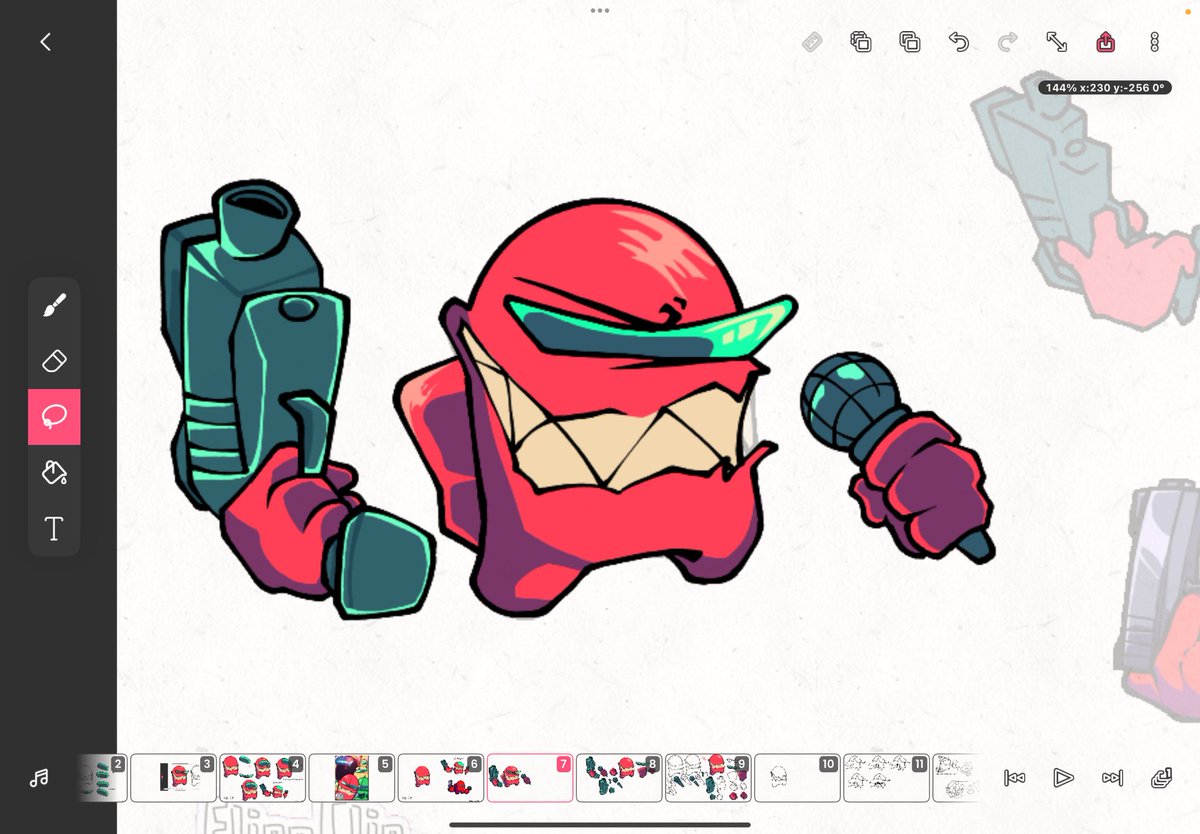Open the audio track music note icon
This screenshot has height=834, width=1200.
pyautogui.click(x=39, y=777)
